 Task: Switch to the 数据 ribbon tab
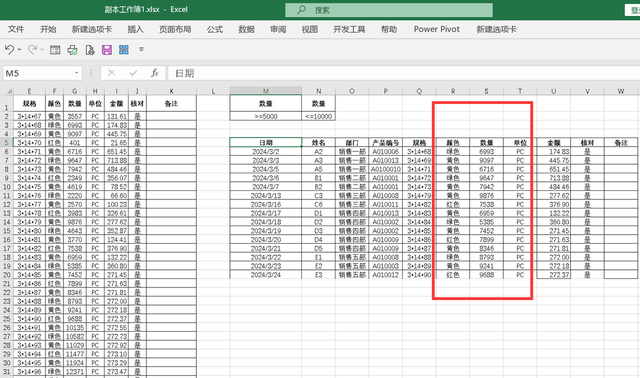pyautogui.click(x=247, y=29)
